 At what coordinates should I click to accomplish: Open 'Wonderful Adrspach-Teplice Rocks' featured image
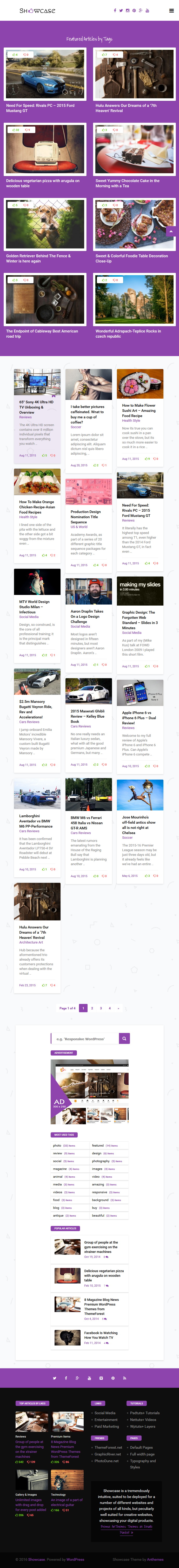pyautogui.click(x=134, y=300)
